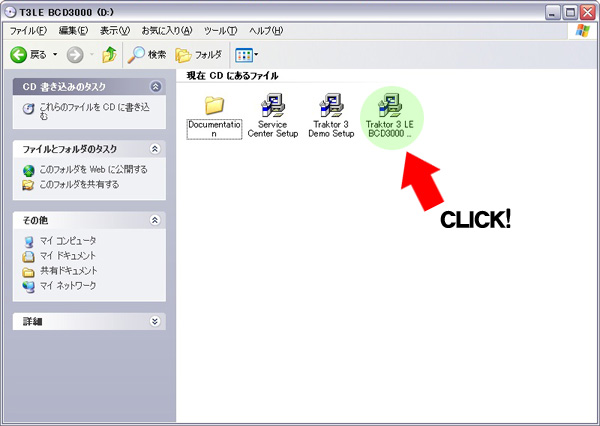
Task: Click the Traktor 3 Demo Setup label
Action: point(331,129)
